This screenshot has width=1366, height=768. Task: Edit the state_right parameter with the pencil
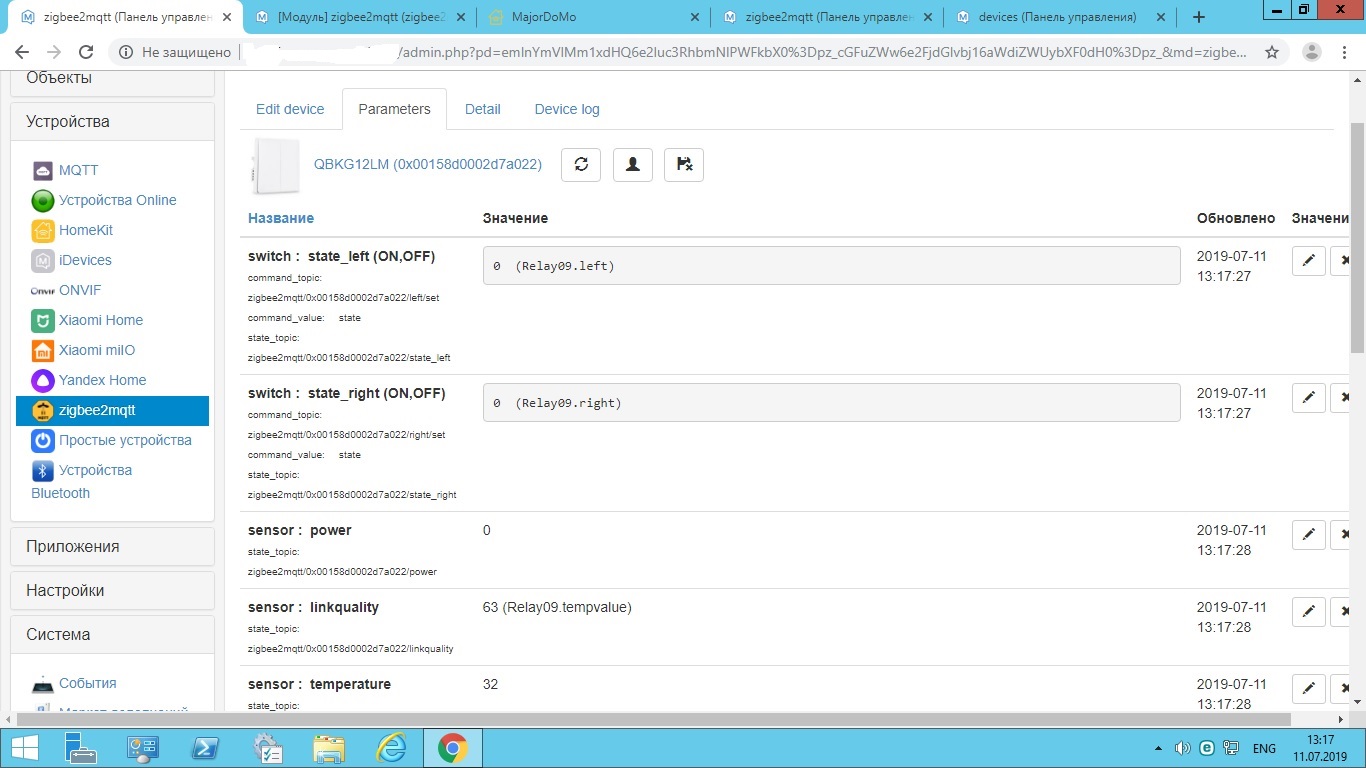pyautogui.click(x=1308, y=398)
